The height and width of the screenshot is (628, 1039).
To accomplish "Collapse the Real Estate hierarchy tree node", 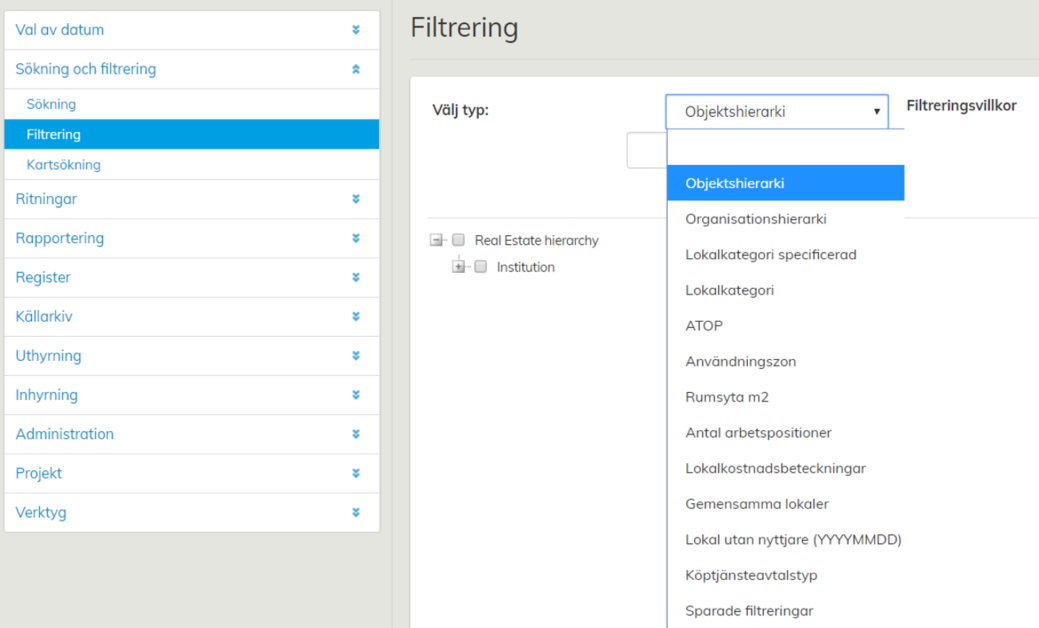I will click(436, 240).
